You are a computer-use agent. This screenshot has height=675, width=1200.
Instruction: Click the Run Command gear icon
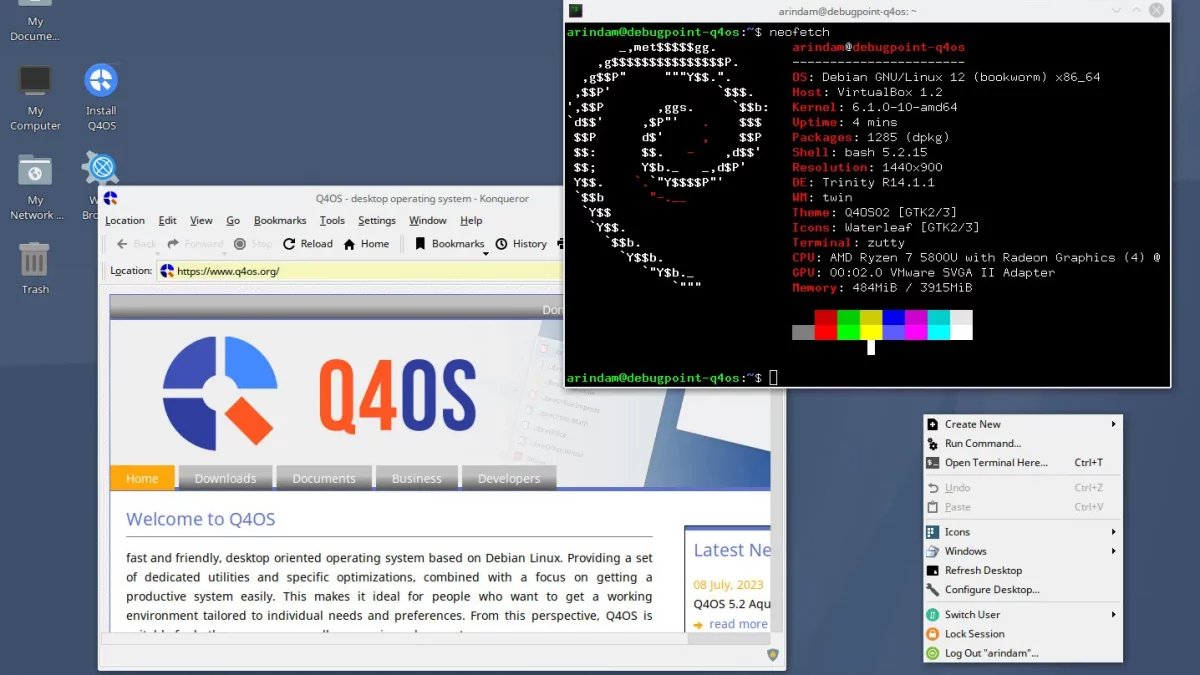pyautogui.click(x=932, y=443)
